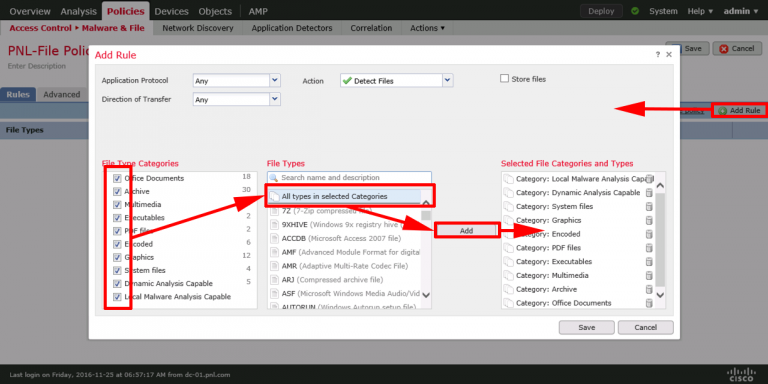Image resolution: width=768 pixels, height=384 pixels.
Task: Open the System link
Action: [x=663, y=11]
